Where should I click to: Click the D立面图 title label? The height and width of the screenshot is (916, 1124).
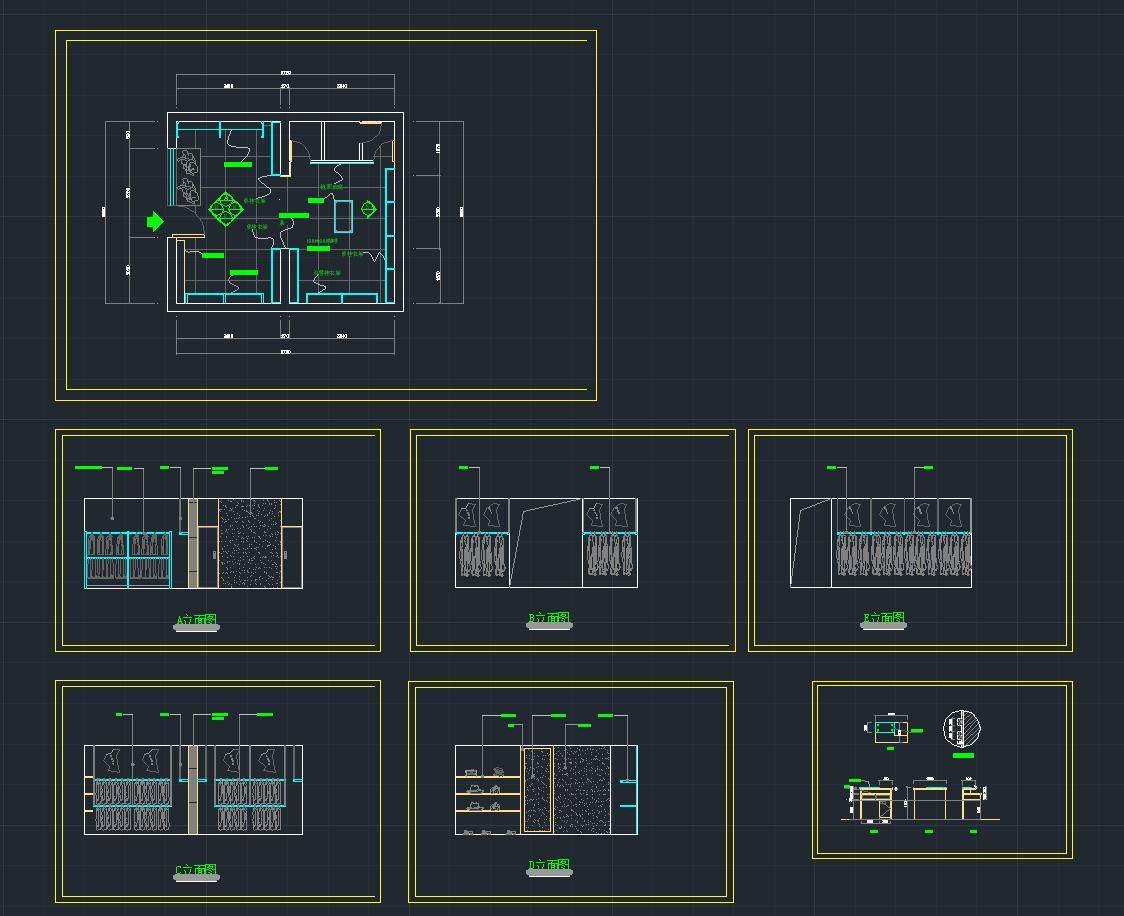click(549, 866)
